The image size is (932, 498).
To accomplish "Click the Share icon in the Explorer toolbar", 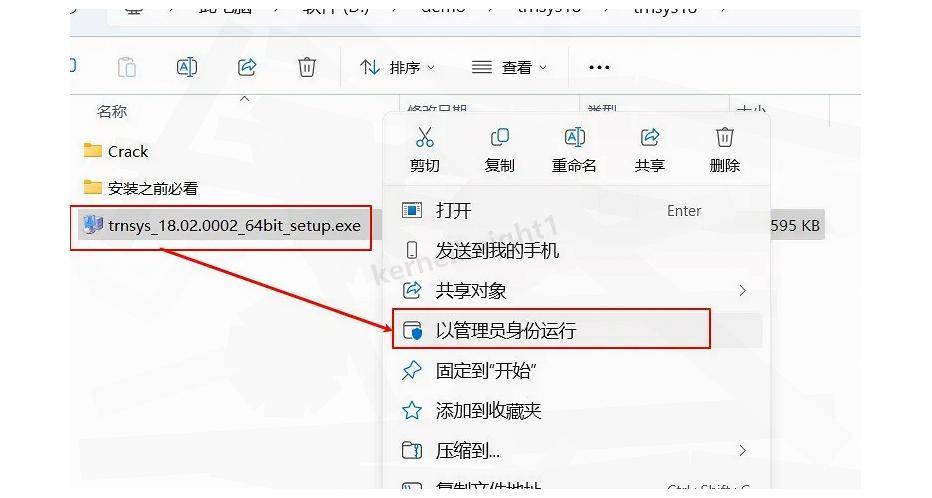I will 247,67.
